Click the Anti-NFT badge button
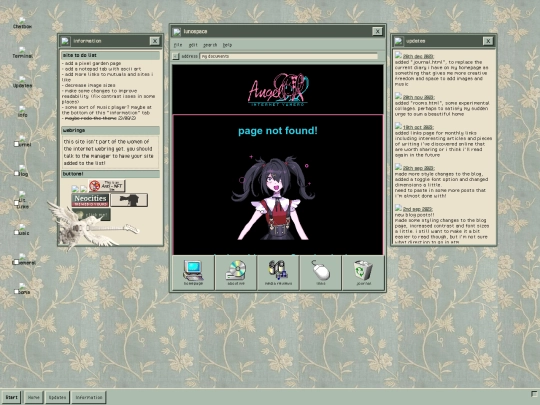The width and height of the screenshot is (540, 405). [106, 186]
